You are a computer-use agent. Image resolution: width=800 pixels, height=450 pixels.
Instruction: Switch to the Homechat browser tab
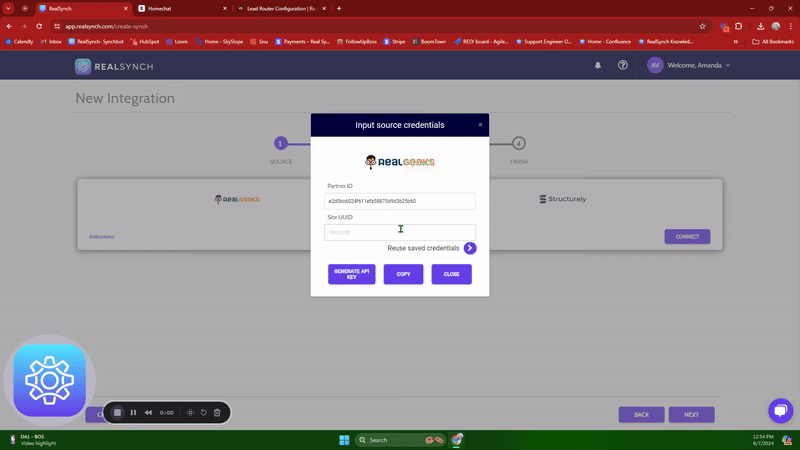(x=181, y=9)
